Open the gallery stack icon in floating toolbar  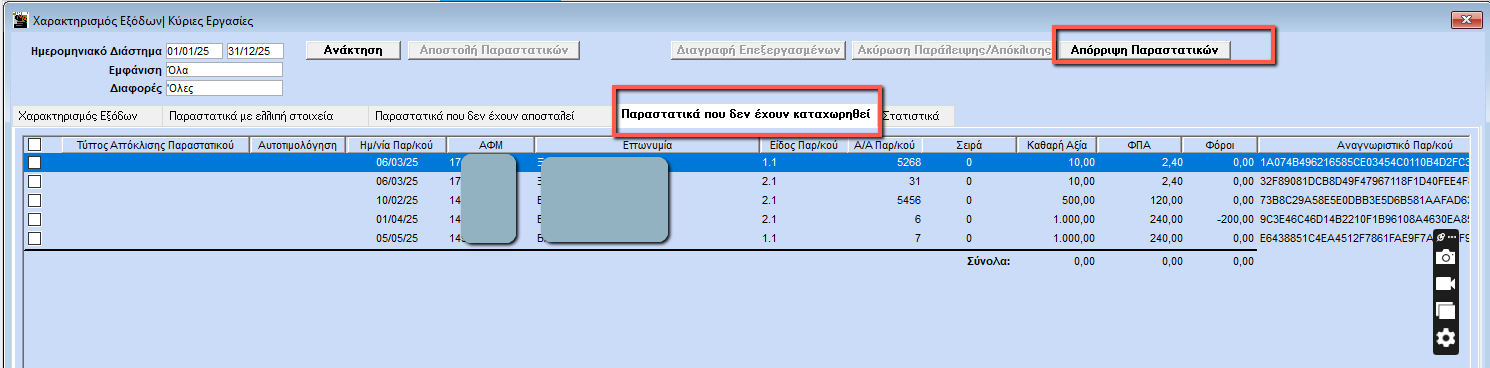point(1445,311)
